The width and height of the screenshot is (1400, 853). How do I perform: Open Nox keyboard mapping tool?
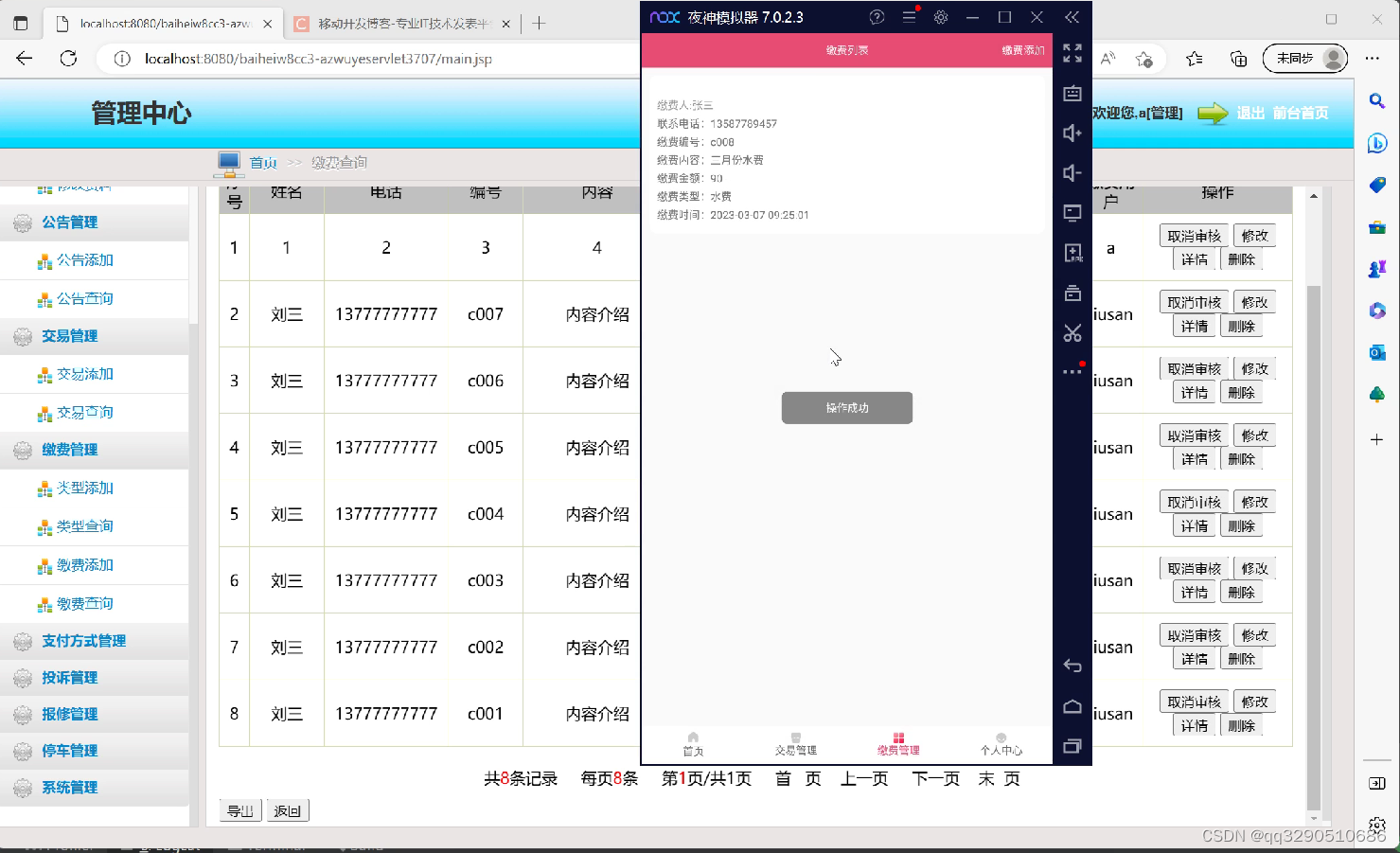1072,93
